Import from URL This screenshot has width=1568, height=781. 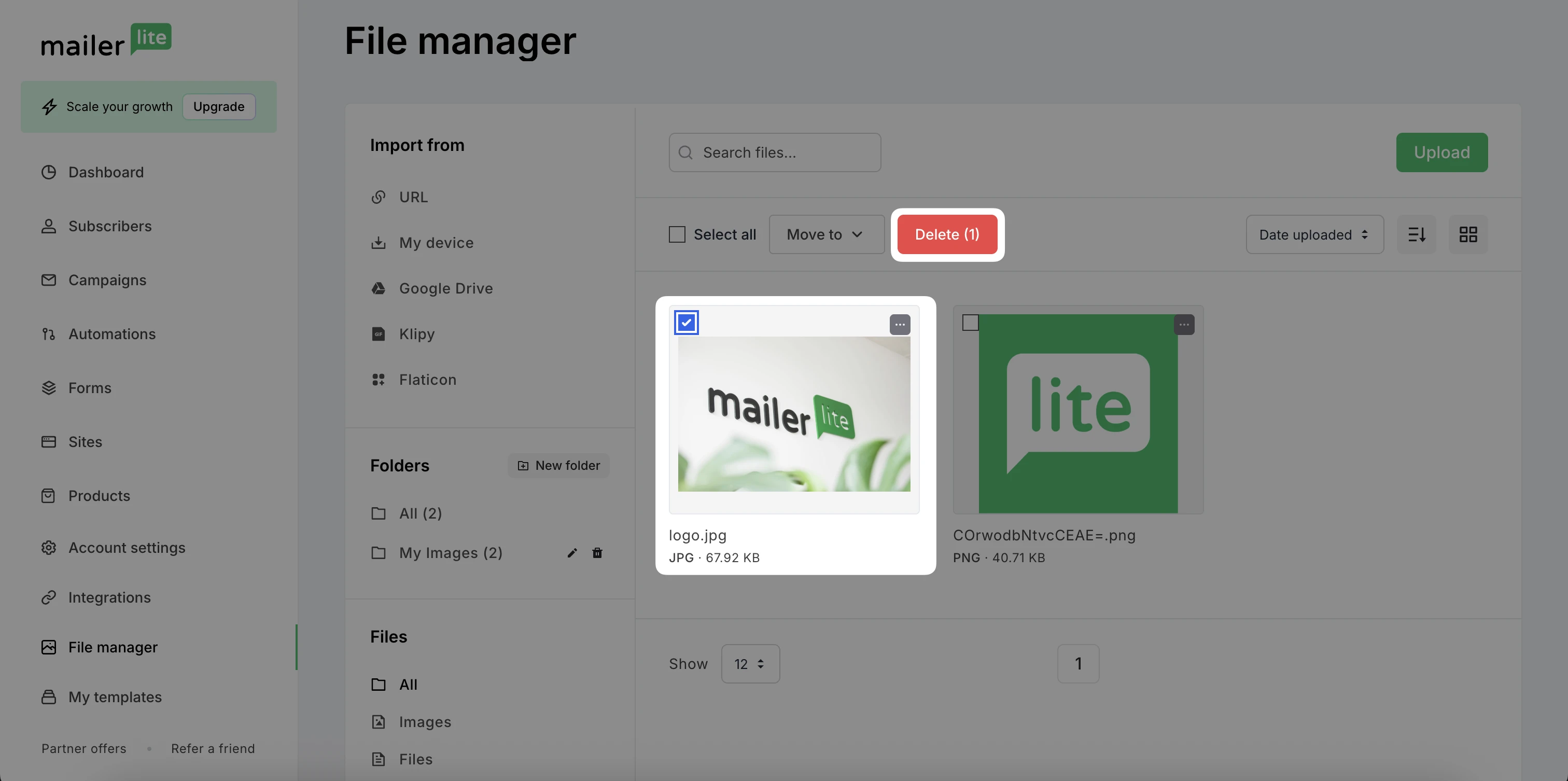[414, 197]
